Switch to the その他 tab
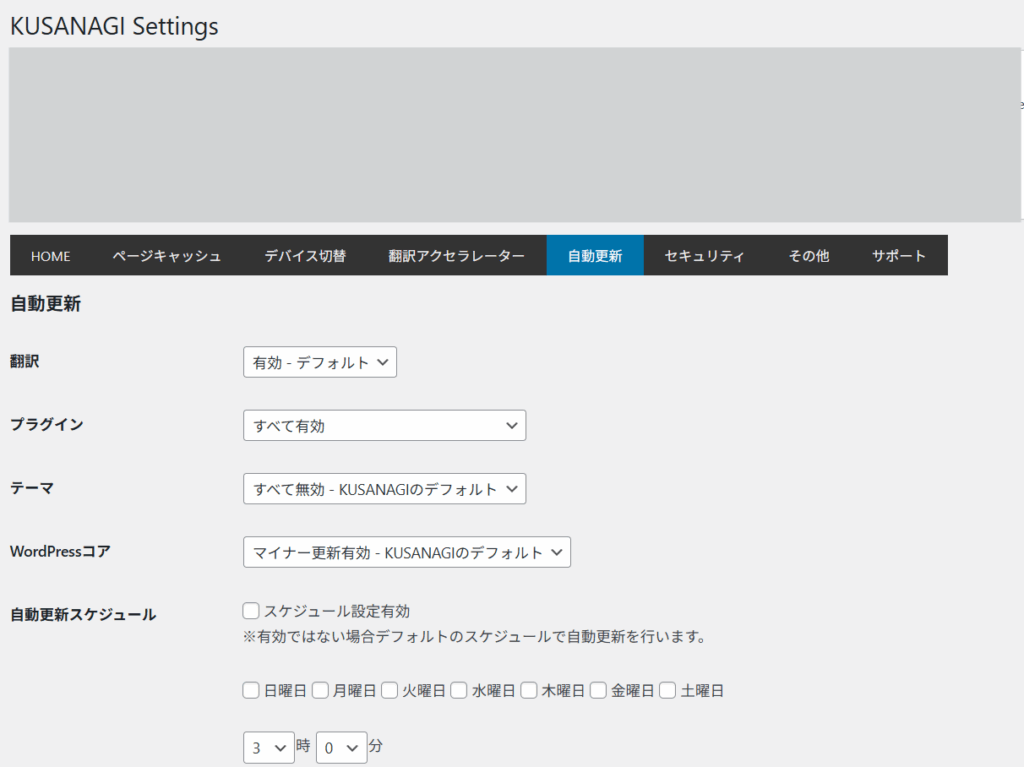The image size is (1024, 767). (808, 256)
